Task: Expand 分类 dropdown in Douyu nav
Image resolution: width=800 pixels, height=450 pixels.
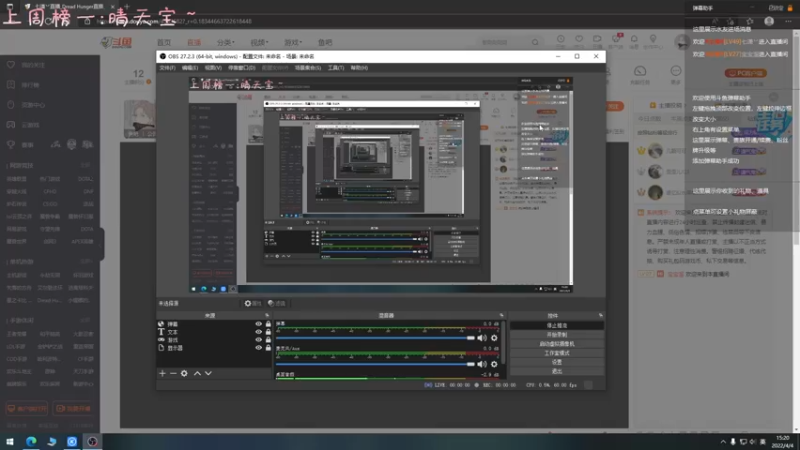Action: tap(225, 42)
